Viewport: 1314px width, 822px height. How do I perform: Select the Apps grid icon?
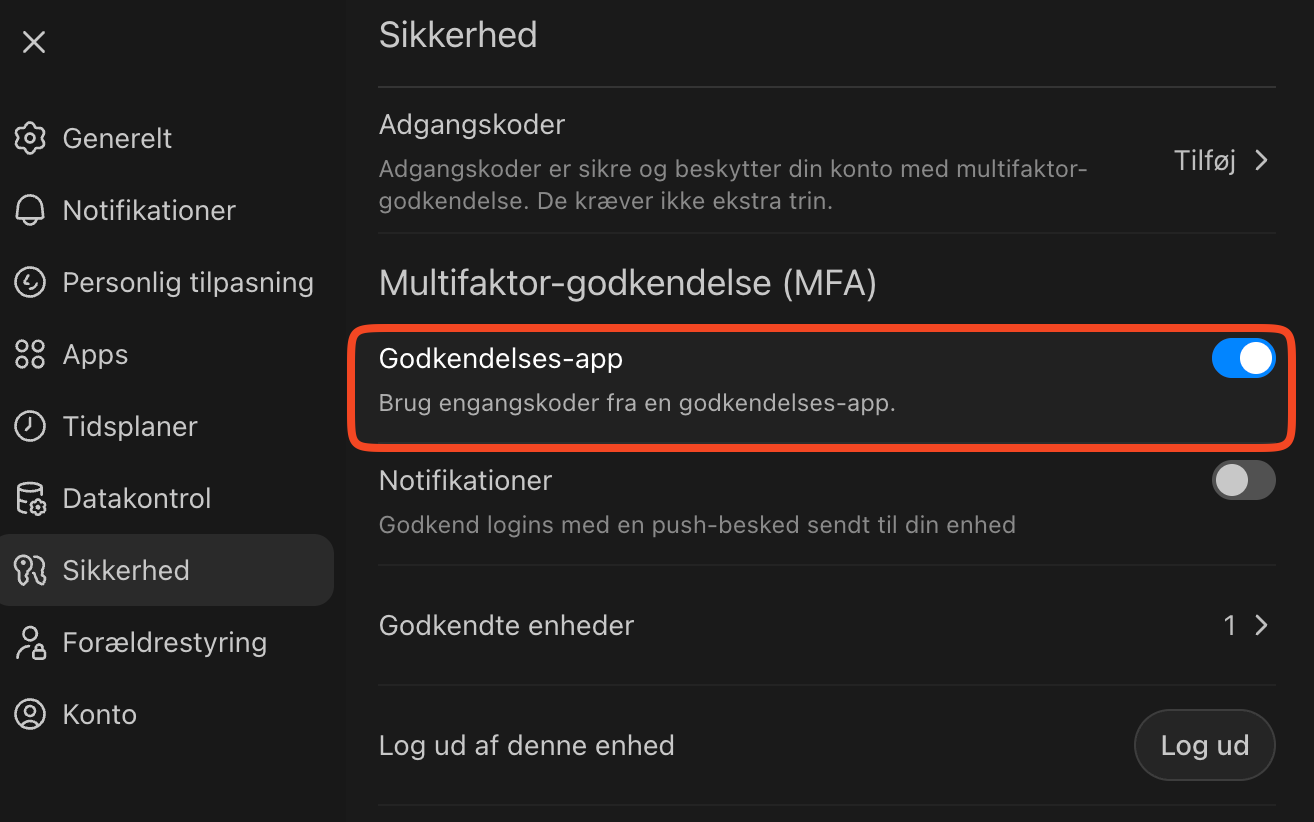(30, 354)
